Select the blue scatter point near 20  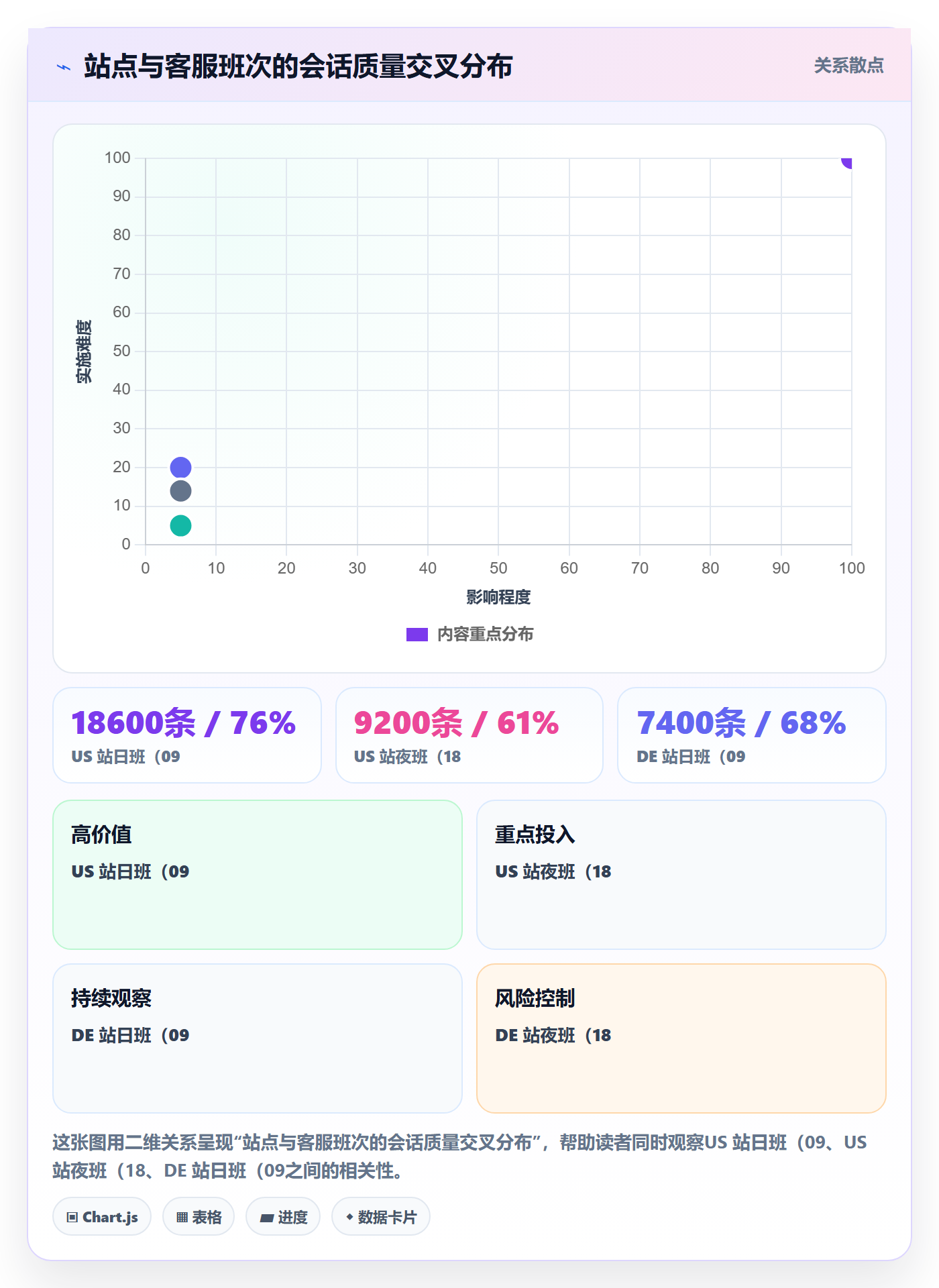pyautogui.click(x=180, y=467)
